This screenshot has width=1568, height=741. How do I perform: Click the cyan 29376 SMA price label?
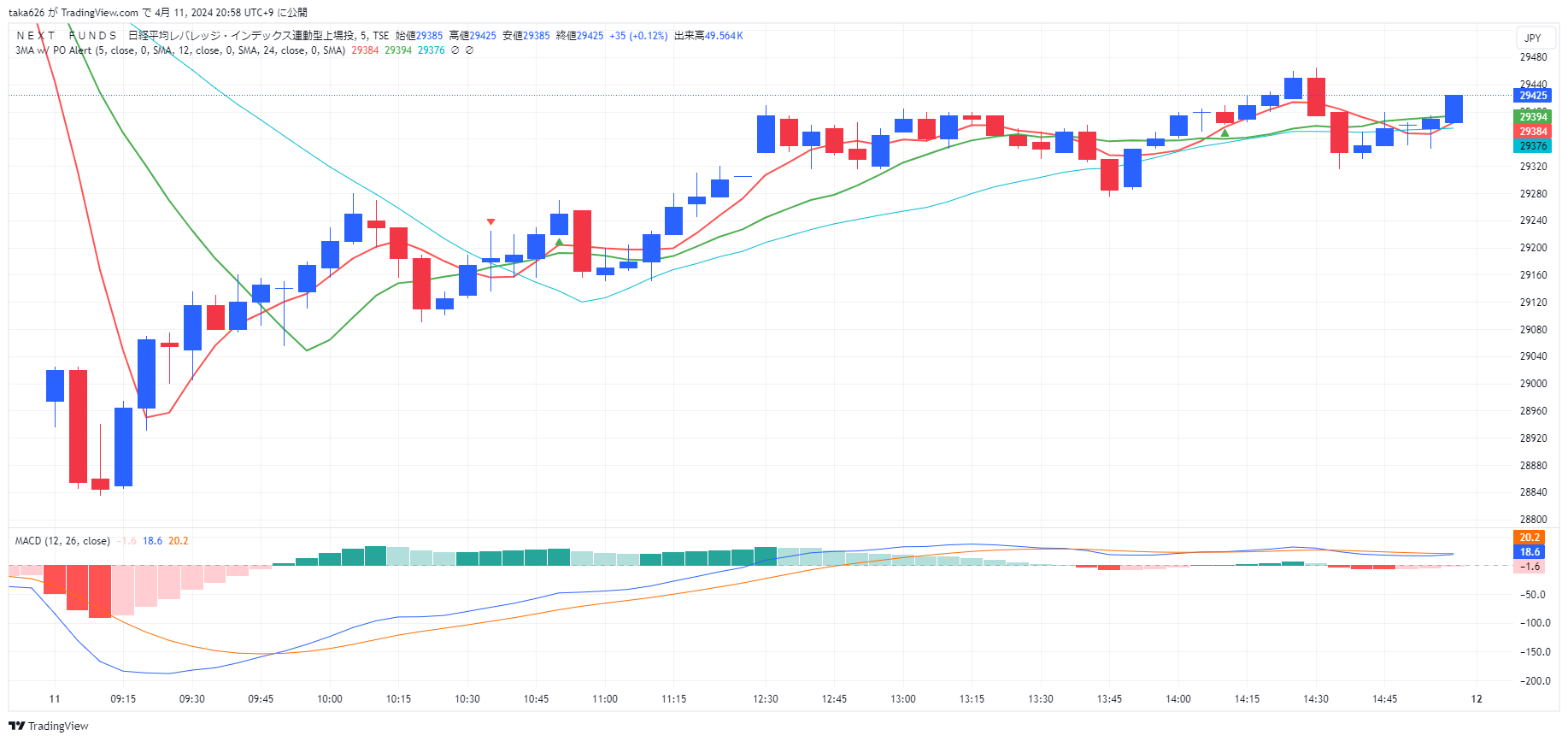[x=1533, y=146]
